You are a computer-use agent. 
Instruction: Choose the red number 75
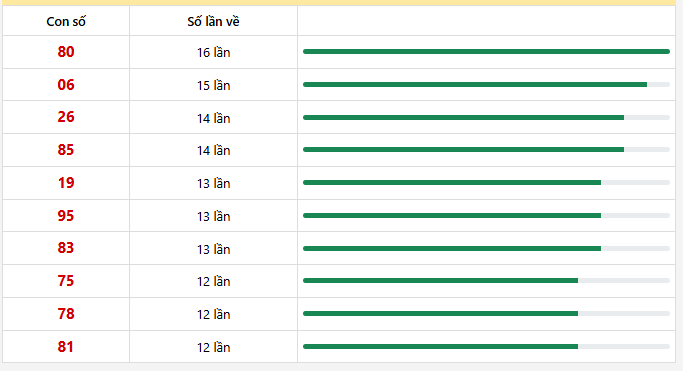click(x=66, y=281)
